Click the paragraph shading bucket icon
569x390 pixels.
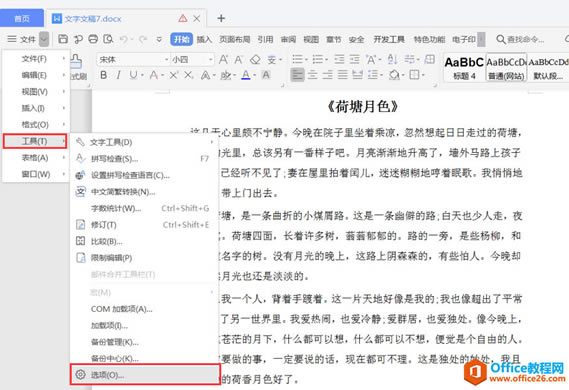(394, 75)
